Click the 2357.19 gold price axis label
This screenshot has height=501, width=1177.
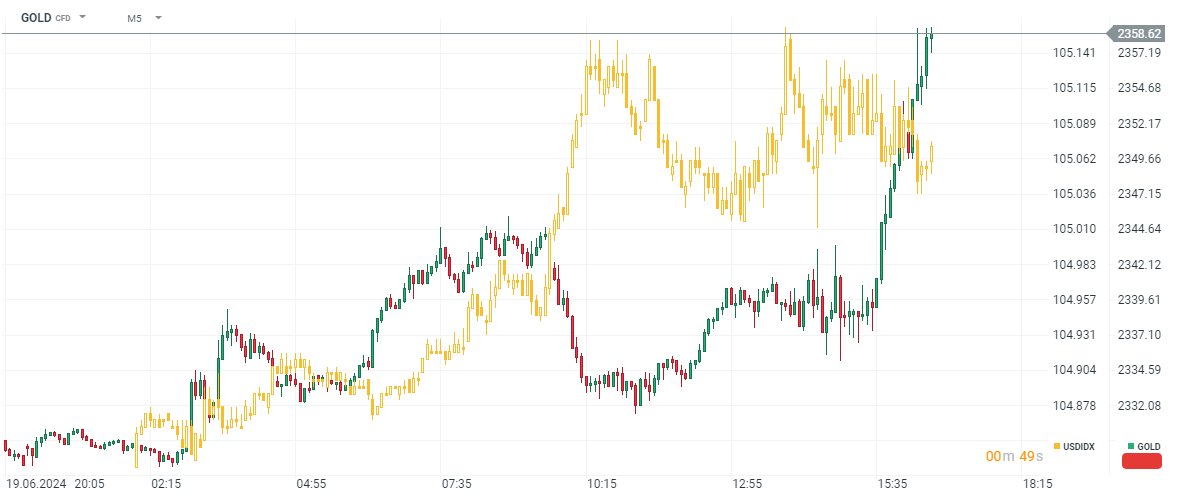[1140, 53]
